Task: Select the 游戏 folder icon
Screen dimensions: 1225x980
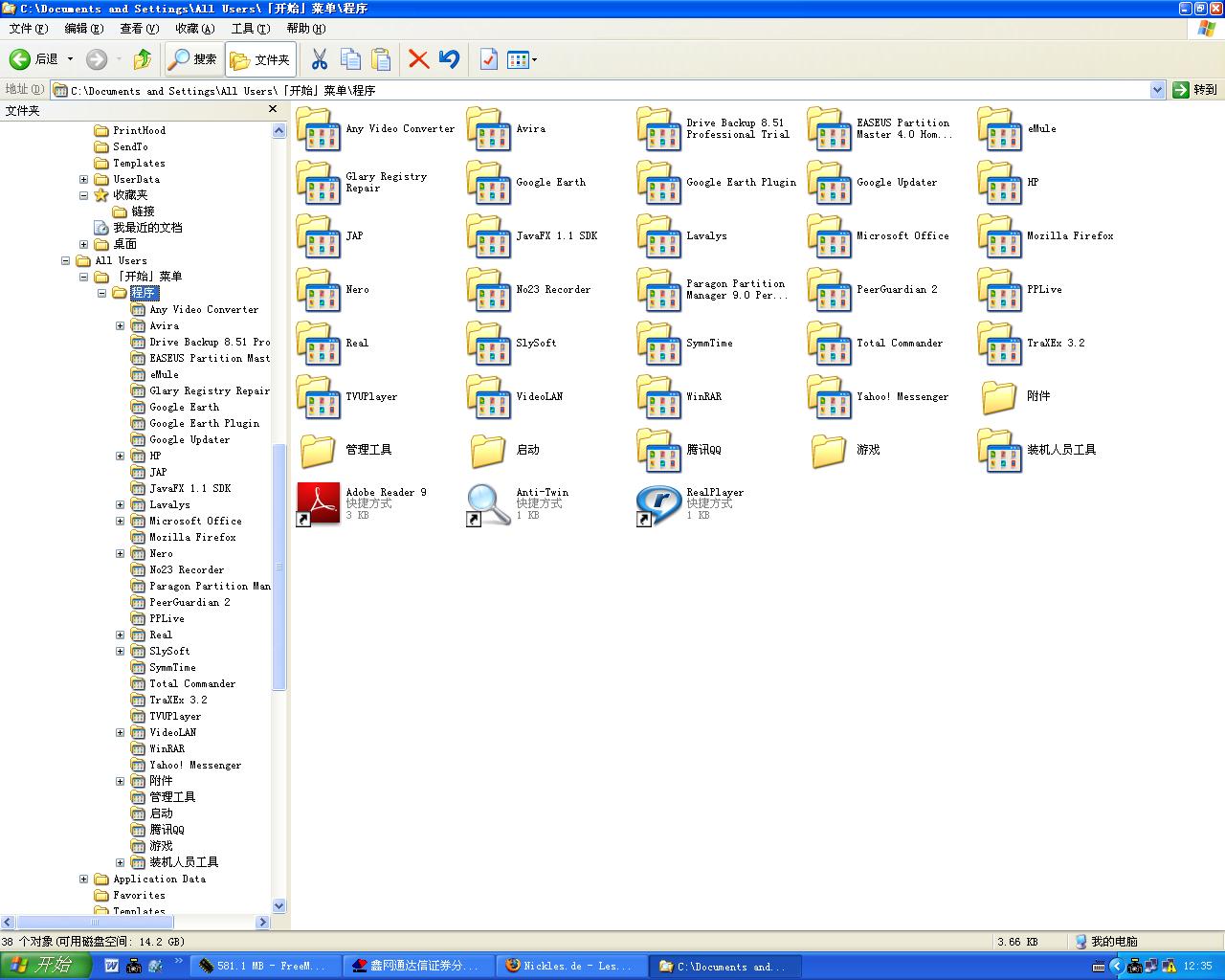Action: point(829,450)
